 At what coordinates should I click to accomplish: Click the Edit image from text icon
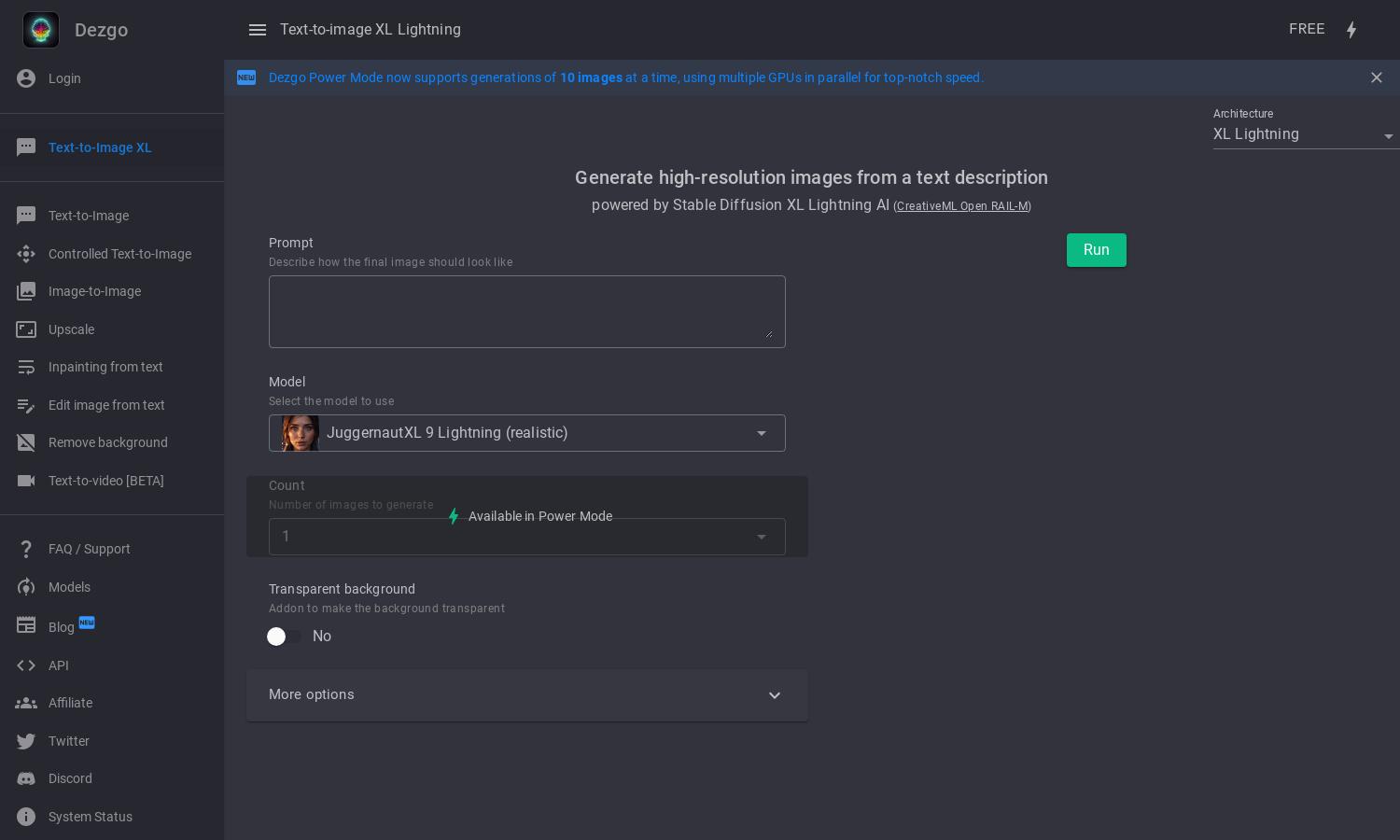click(26, 405)
